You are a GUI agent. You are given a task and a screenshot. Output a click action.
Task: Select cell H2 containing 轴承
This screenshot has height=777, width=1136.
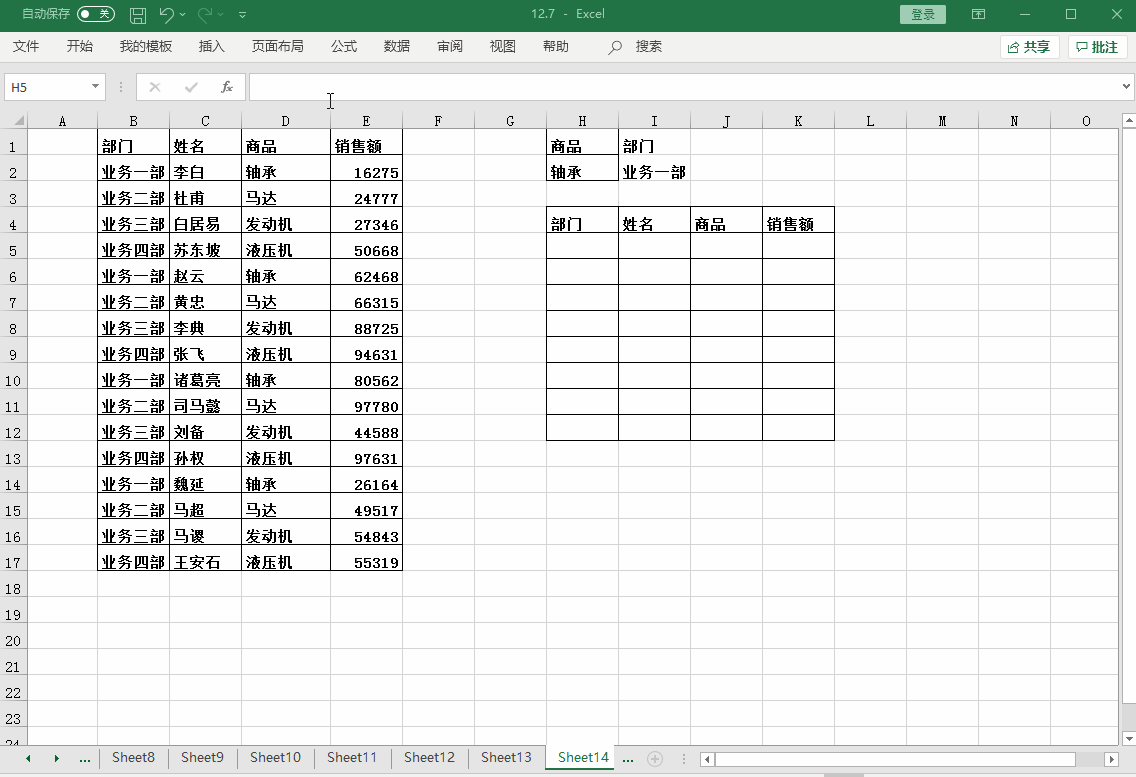tap(582, 172)
